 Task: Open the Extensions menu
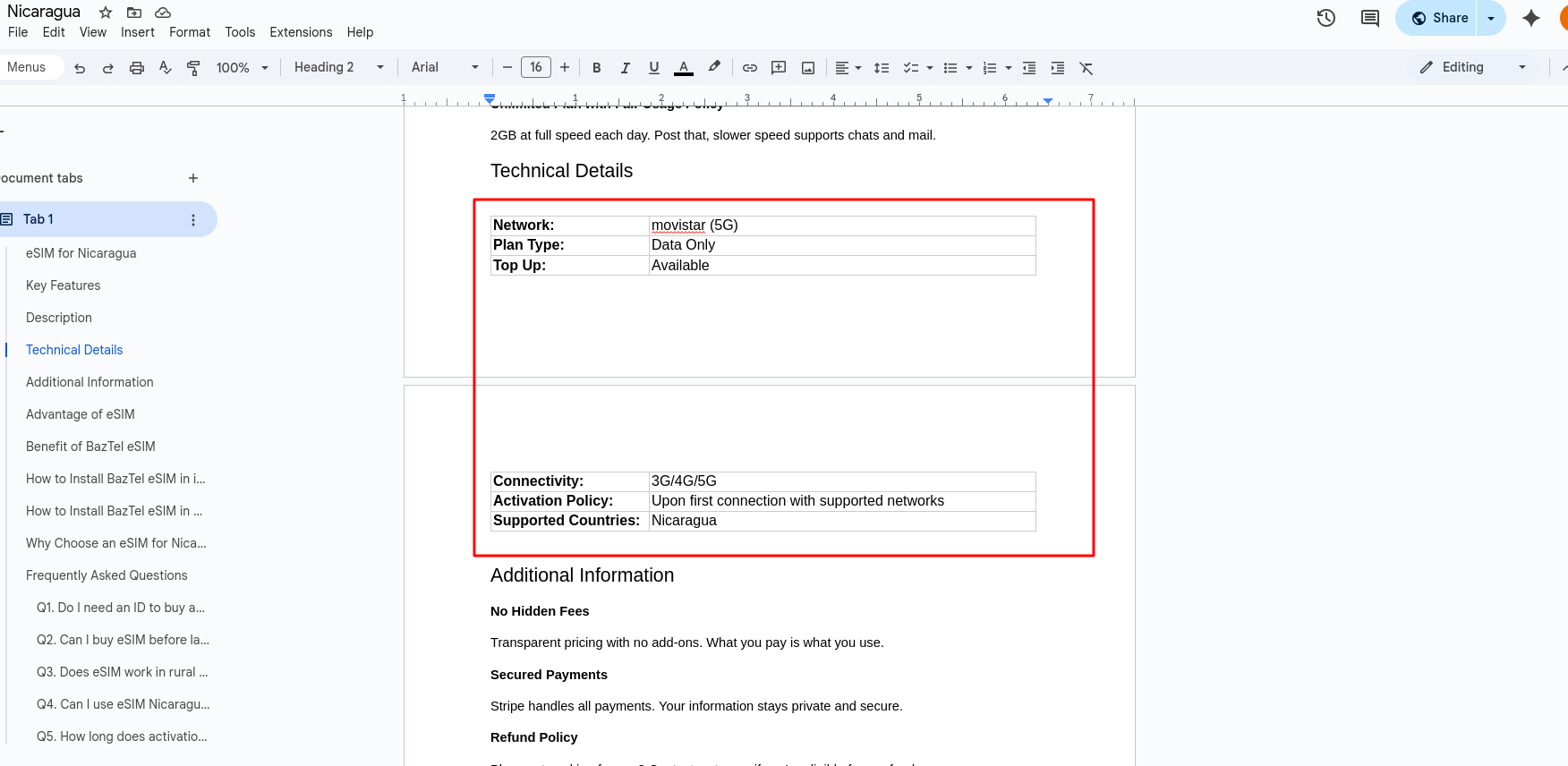coord(301,32)
